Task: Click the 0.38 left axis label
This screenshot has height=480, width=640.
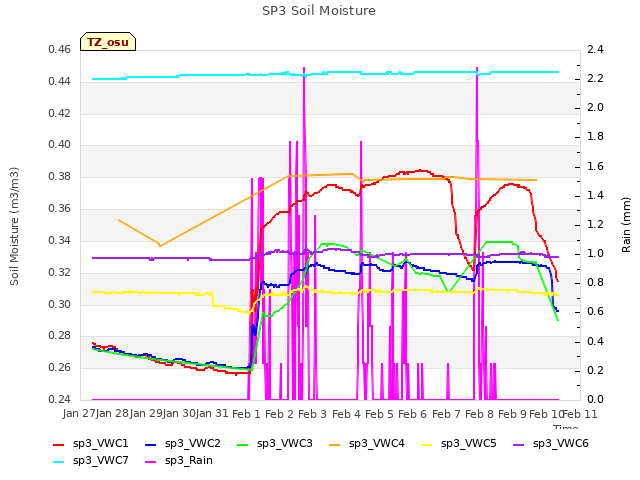Action: [60, 177]
